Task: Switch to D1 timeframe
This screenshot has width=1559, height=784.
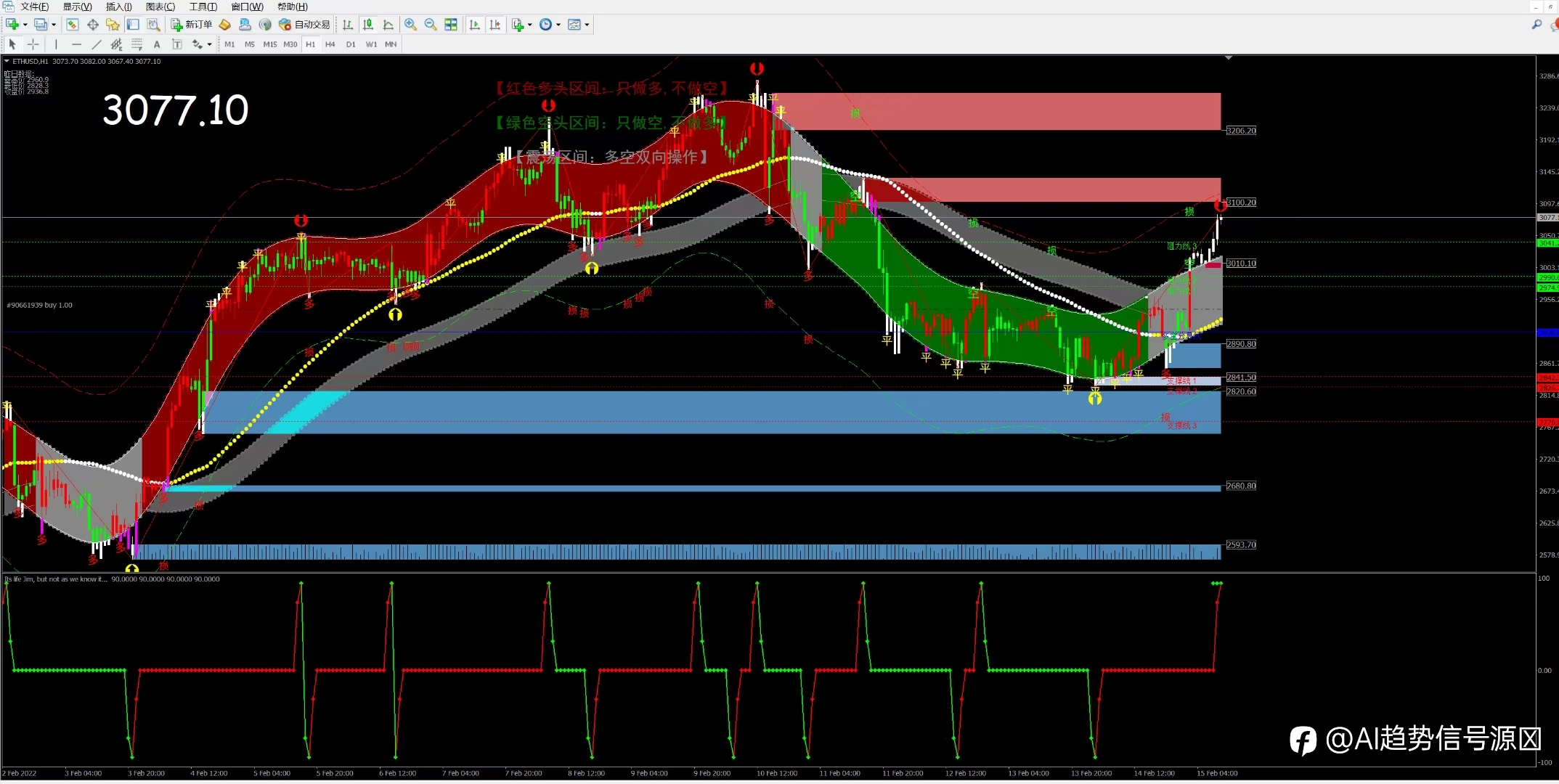Action: point(351,44)
